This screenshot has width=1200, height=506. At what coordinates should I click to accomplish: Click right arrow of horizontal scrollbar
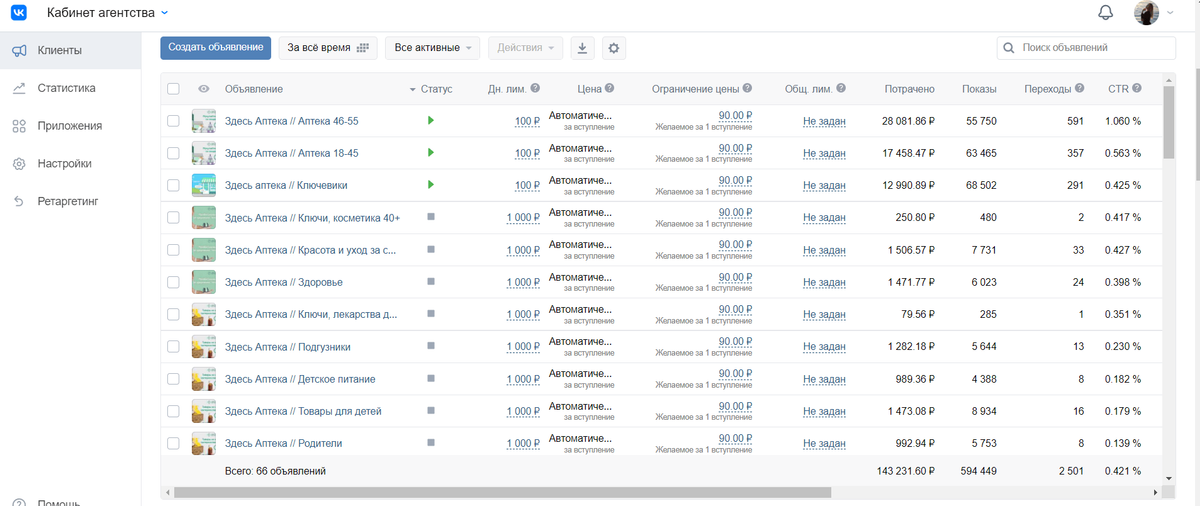point(1156,492)
